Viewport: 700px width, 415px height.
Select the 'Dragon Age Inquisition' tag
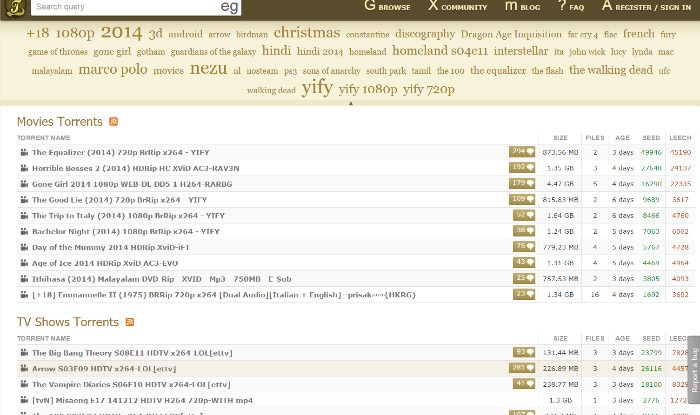[x=511, y=34]
